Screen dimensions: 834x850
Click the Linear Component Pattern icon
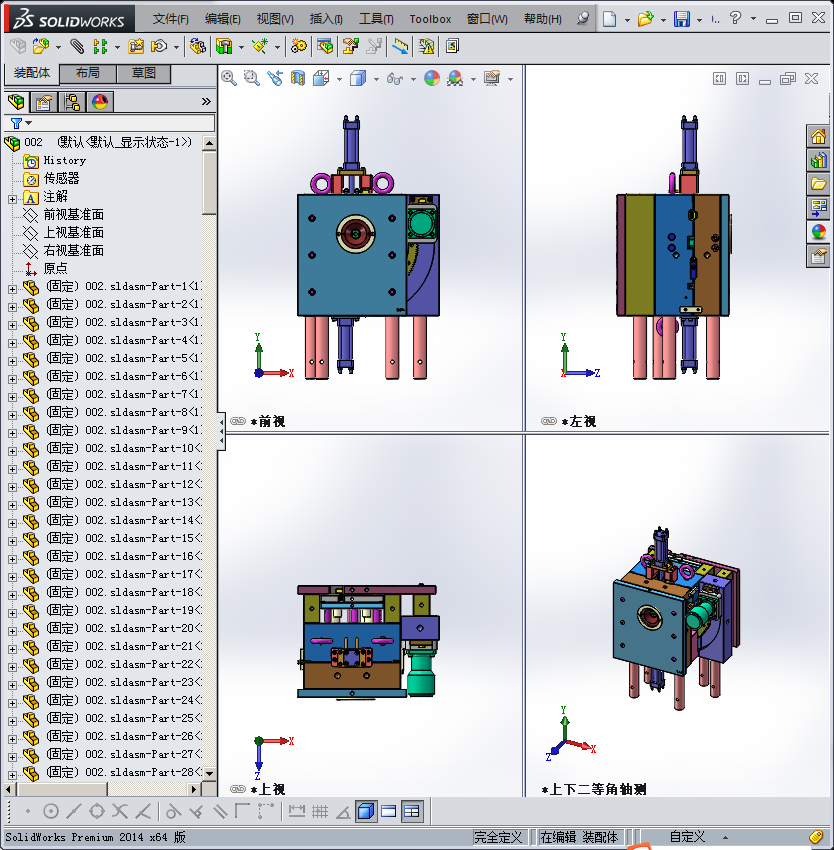point(100,46)
